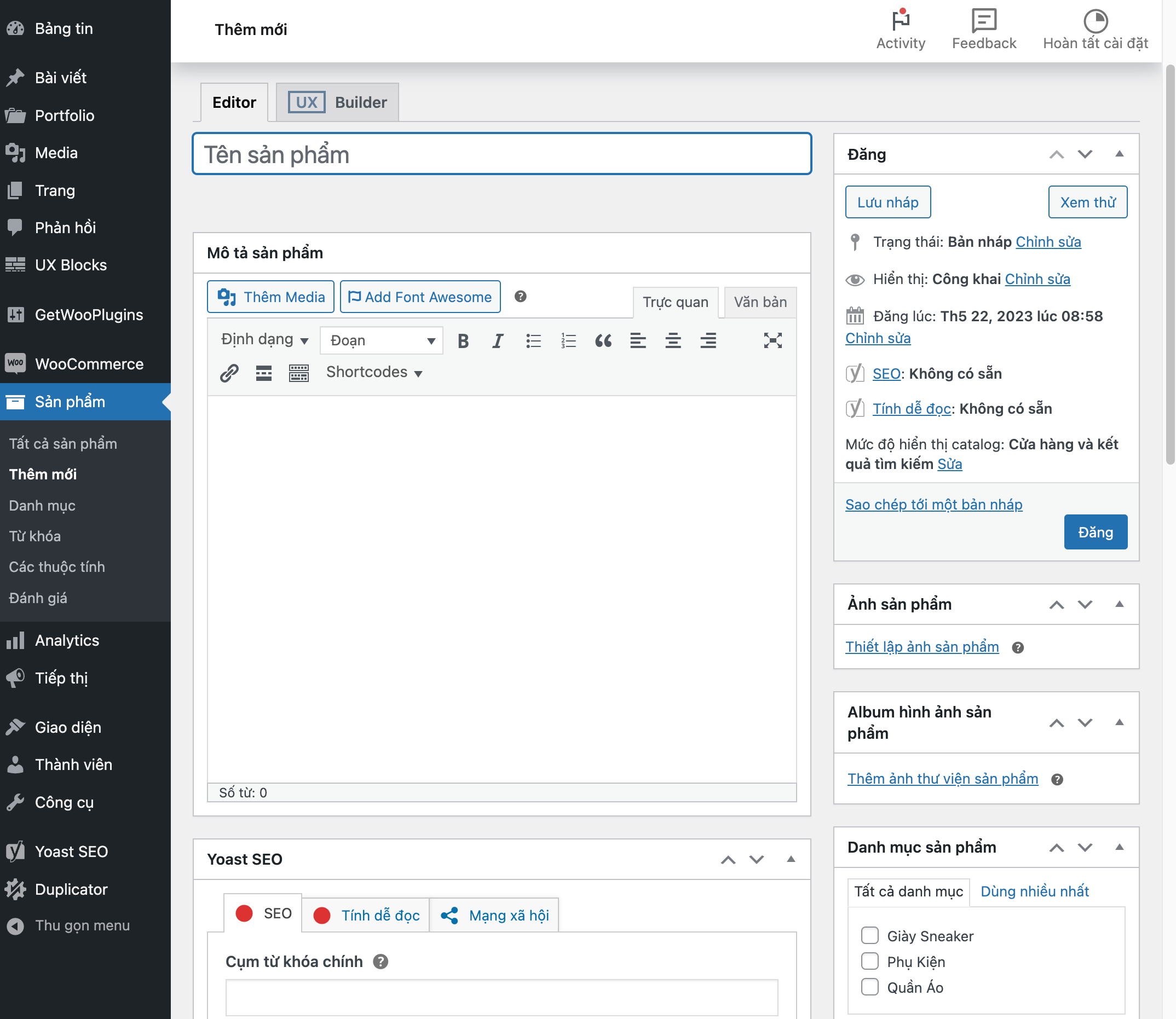Open the Tính dễ đọc Yoast tab
This screenshot has width=1176, height=1019.
tap(366, 915)
